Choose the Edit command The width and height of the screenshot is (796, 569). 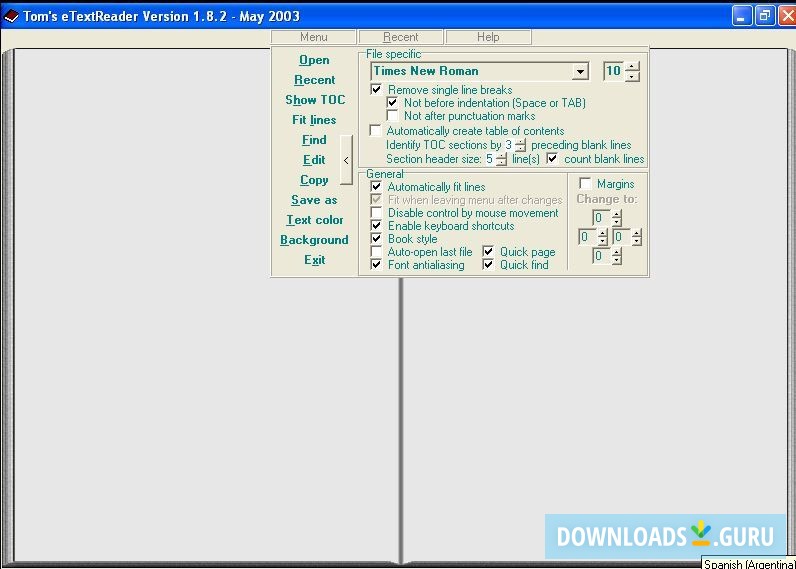pos(314,160)
